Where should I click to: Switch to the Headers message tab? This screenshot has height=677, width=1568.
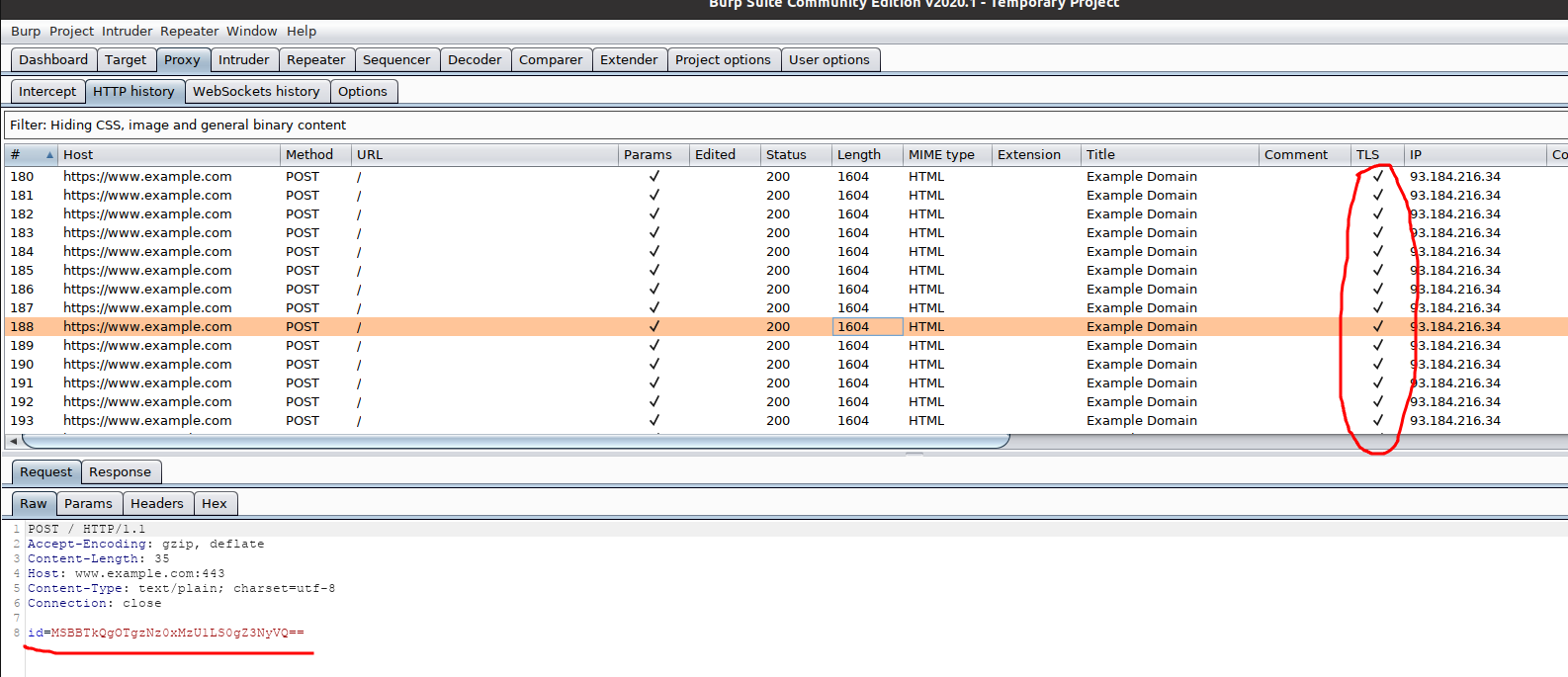pos(157,504)
